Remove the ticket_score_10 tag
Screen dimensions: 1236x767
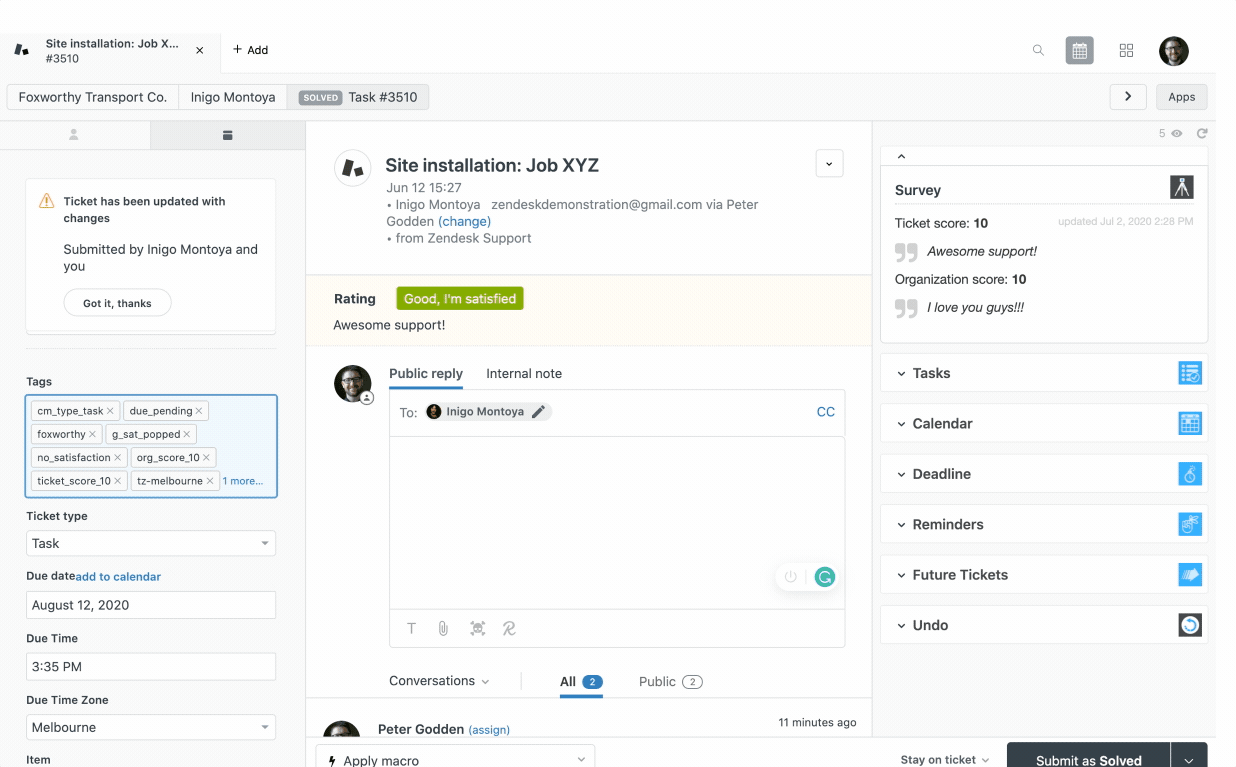coord(118,481)
